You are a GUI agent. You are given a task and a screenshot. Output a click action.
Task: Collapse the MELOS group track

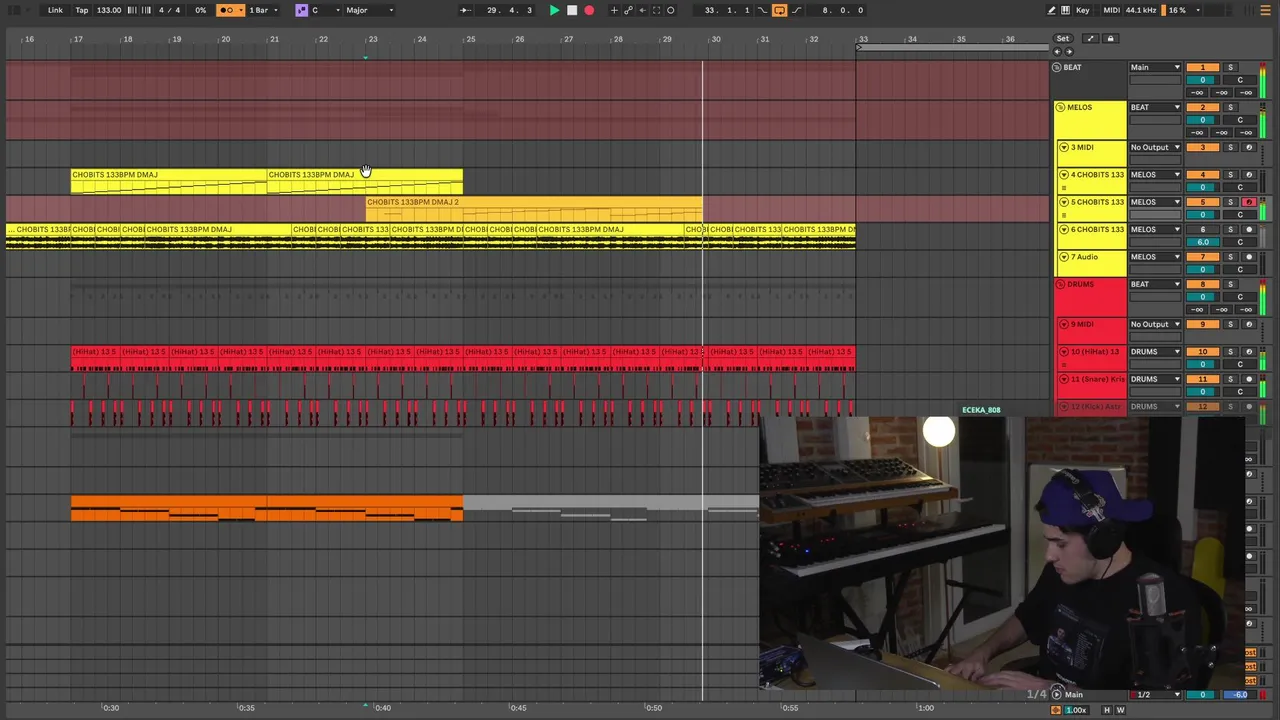tap(1060, 107)
